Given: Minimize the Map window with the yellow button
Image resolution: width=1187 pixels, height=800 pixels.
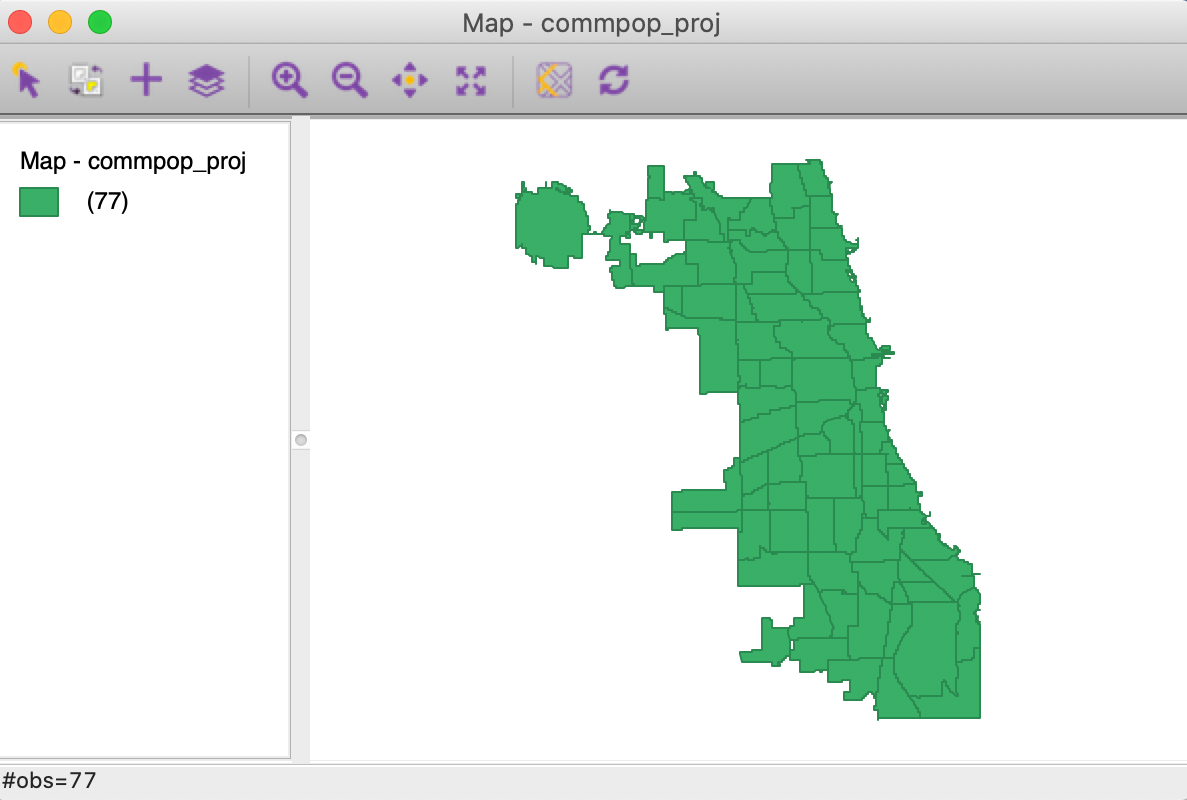Looking at the screenshot, I should (60, 22).
